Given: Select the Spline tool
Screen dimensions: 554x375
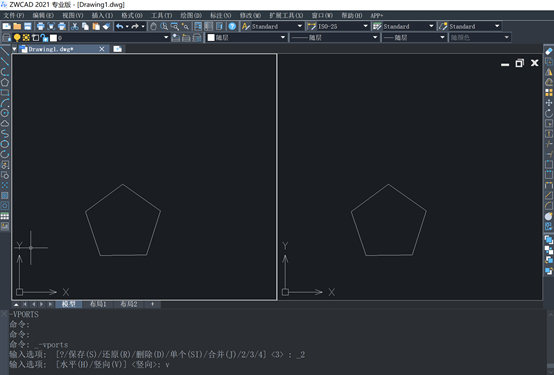Looking at the screenshot, I should coord(5,134).
